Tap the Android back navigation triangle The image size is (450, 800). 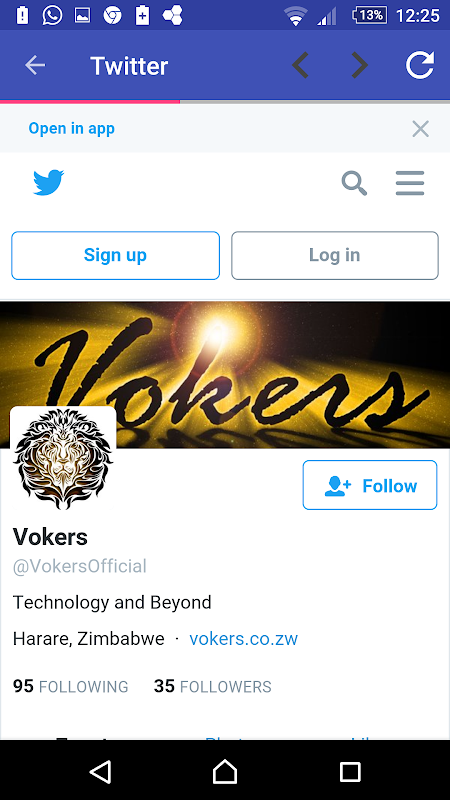(100, 771)
